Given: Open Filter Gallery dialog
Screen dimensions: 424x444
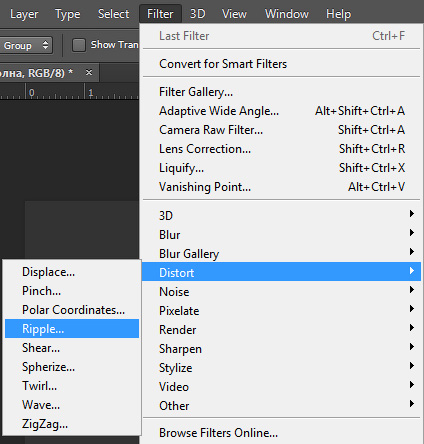Looking at the screenshot, I should [x=281, y=92].
